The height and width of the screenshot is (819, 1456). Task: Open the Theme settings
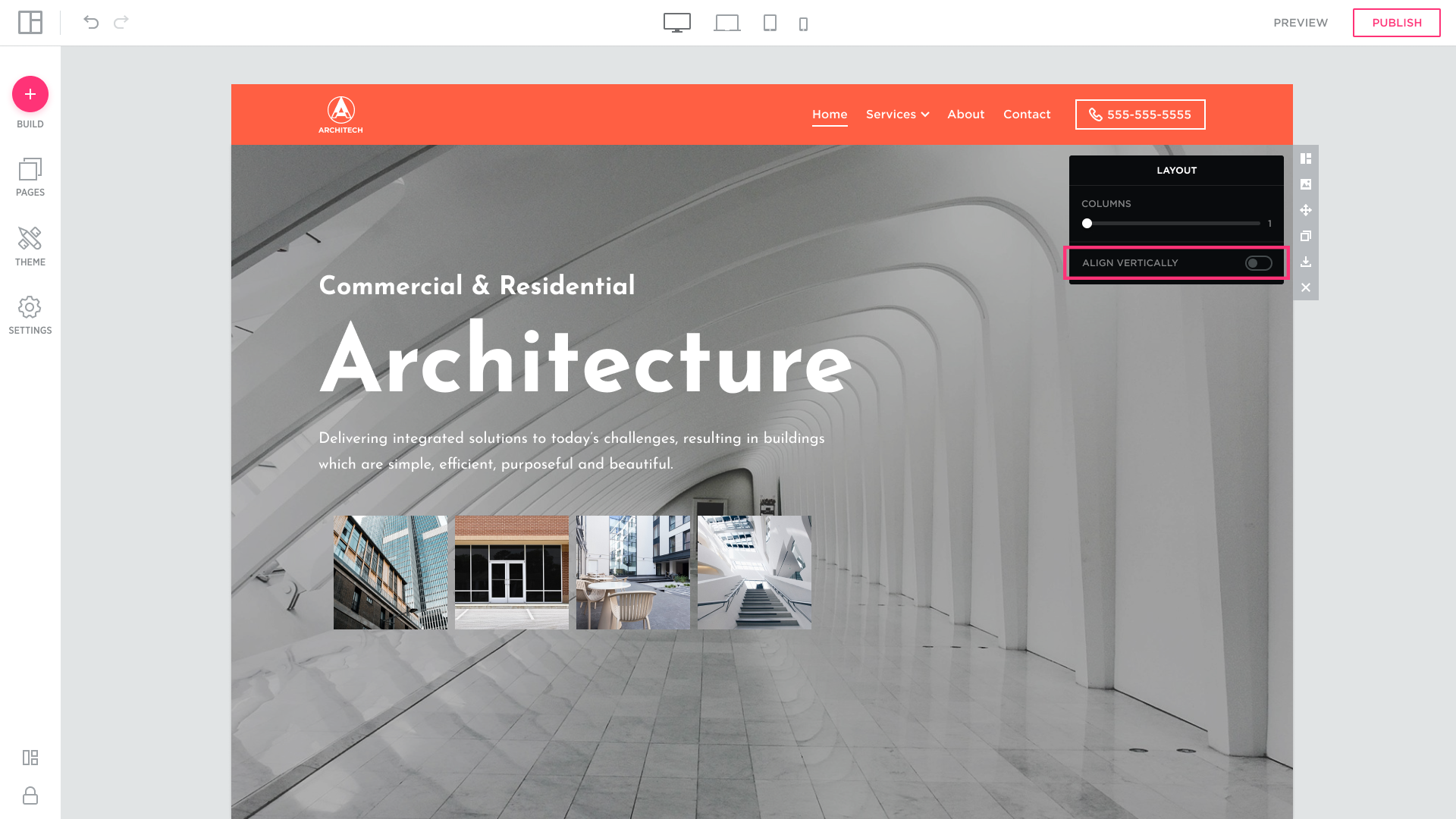pyautogui.click(x=30, y=246)
